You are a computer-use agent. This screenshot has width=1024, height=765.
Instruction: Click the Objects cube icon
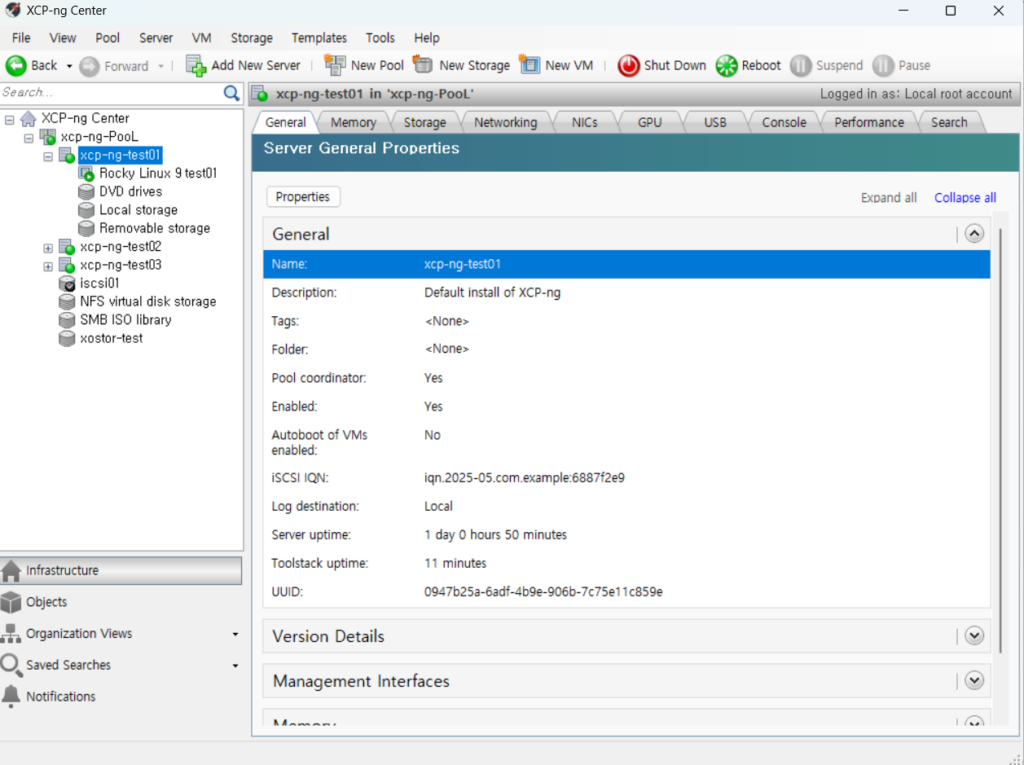tap(11, 602)
